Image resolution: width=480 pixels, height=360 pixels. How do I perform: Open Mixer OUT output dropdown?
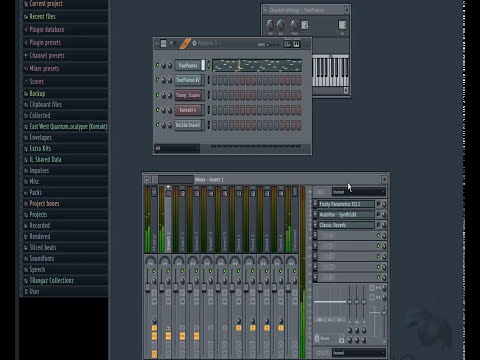(359, 353)
